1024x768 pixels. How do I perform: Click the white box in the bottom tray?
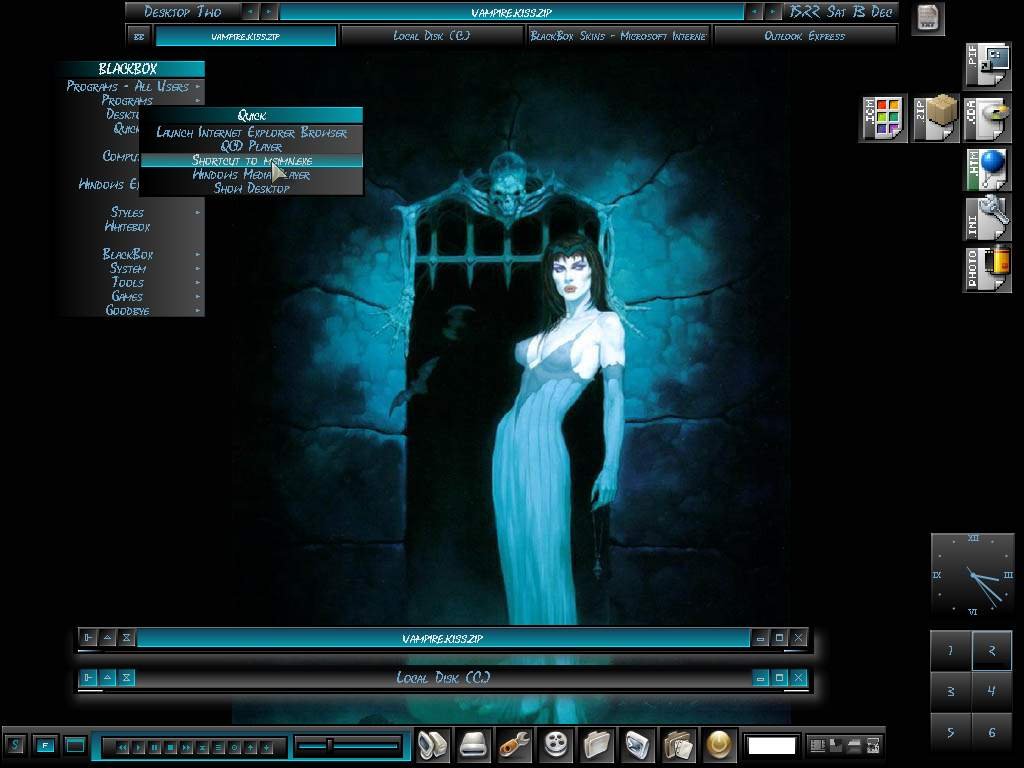[771, 745]
